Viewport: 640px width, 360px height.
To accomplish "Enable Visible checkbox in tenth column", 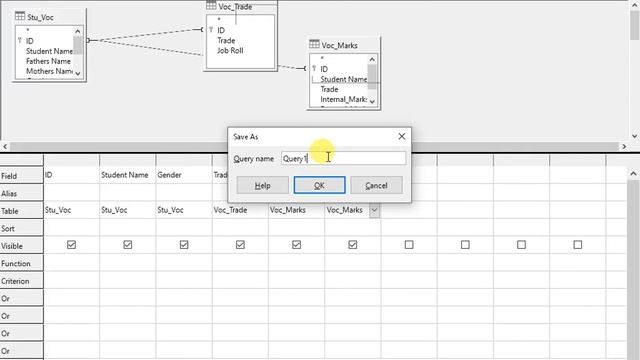I will pos(578,244).
